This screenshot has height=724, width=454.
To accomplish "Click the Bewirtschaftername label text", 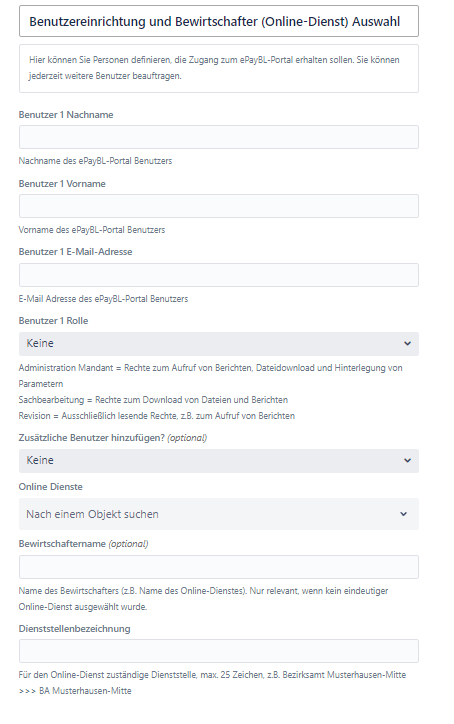I will click(62, 543).
